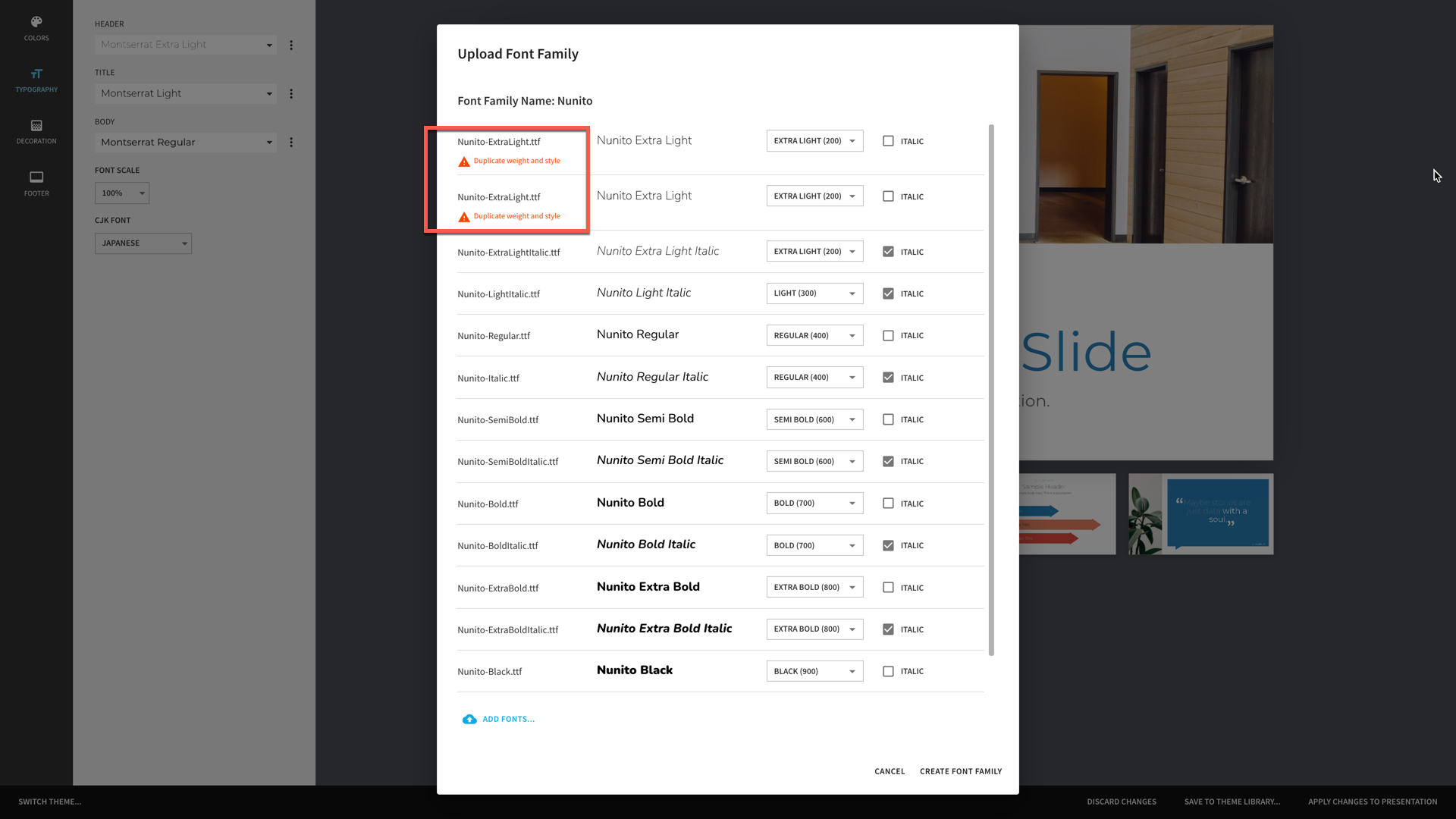1456x819 pixels.
Task: Open weight dropdown for Nunito-Bold.ttf
Action: pyautogui.click(x=814, y=504)
